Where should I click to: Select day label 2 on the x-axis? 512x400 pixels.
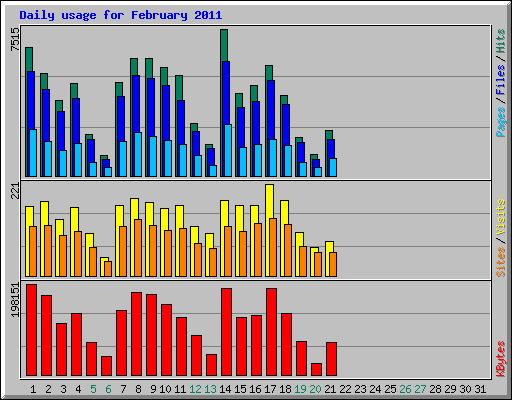(x=48, y=389)
